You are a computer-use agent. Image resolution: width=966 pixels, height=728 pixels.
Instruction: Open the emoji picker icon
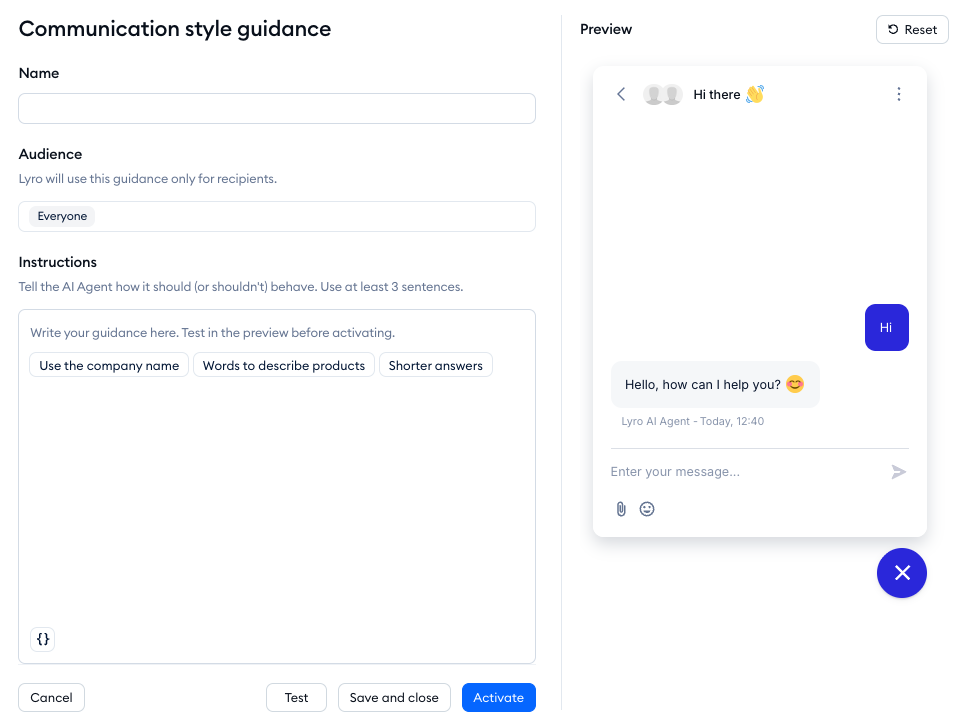(x=647, y=509)
